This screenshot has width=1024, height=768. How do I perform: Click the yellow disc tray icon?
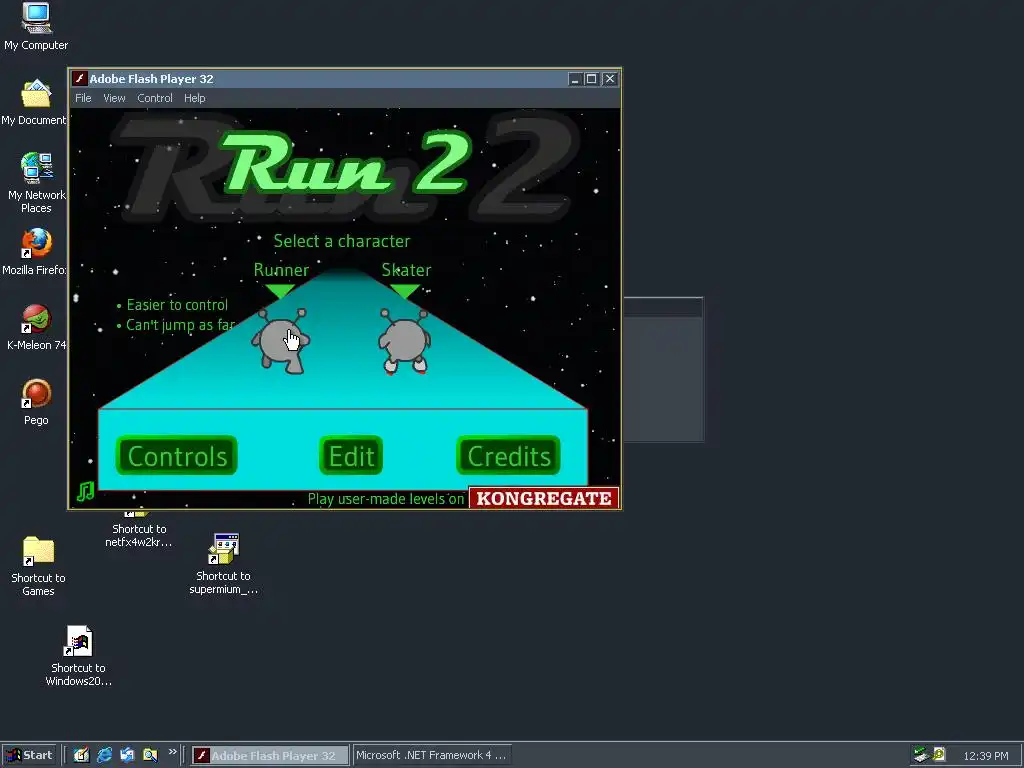939,754
